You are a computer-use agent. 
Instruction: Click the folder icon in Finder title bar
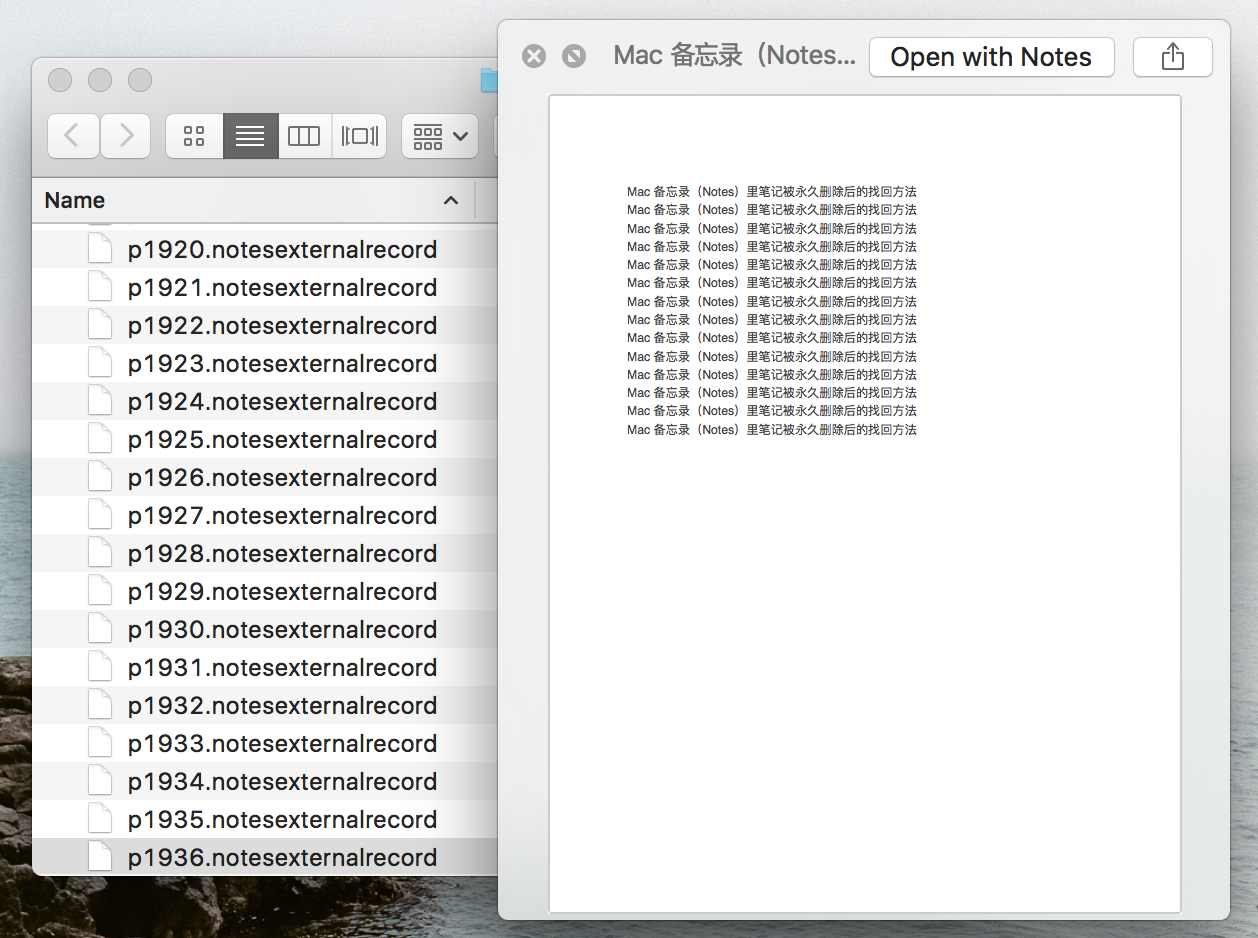tap(489, 80)
